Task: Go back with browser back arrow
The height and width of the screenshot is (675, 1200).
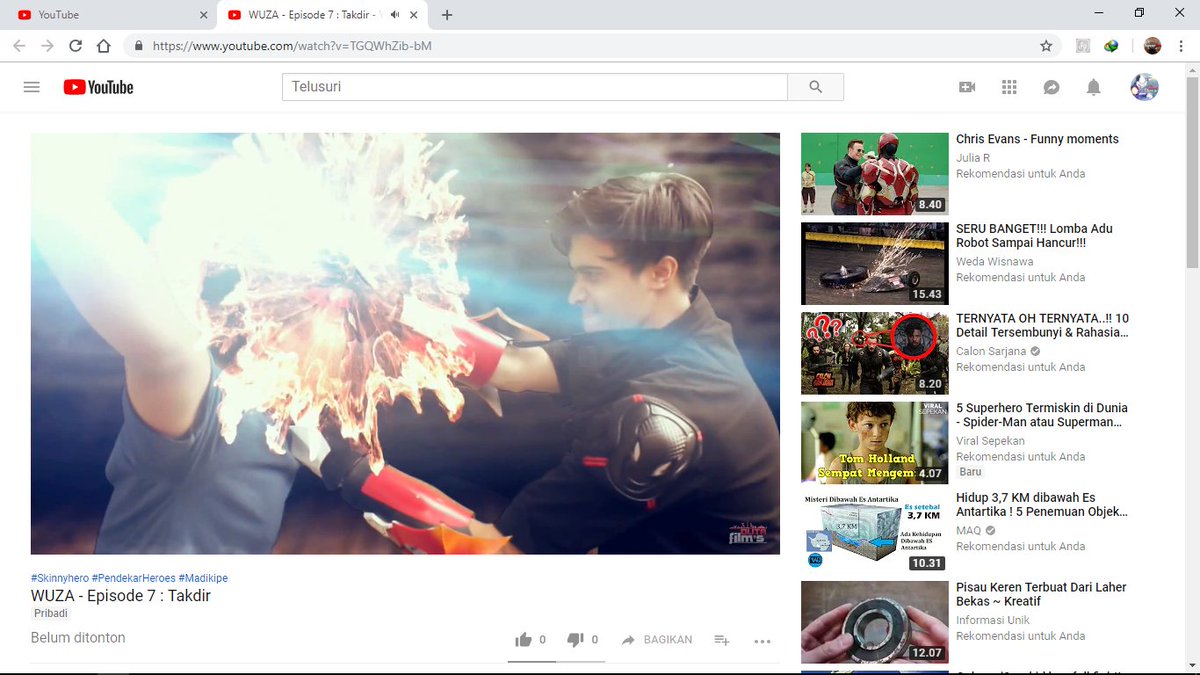Action: point(19,45)
